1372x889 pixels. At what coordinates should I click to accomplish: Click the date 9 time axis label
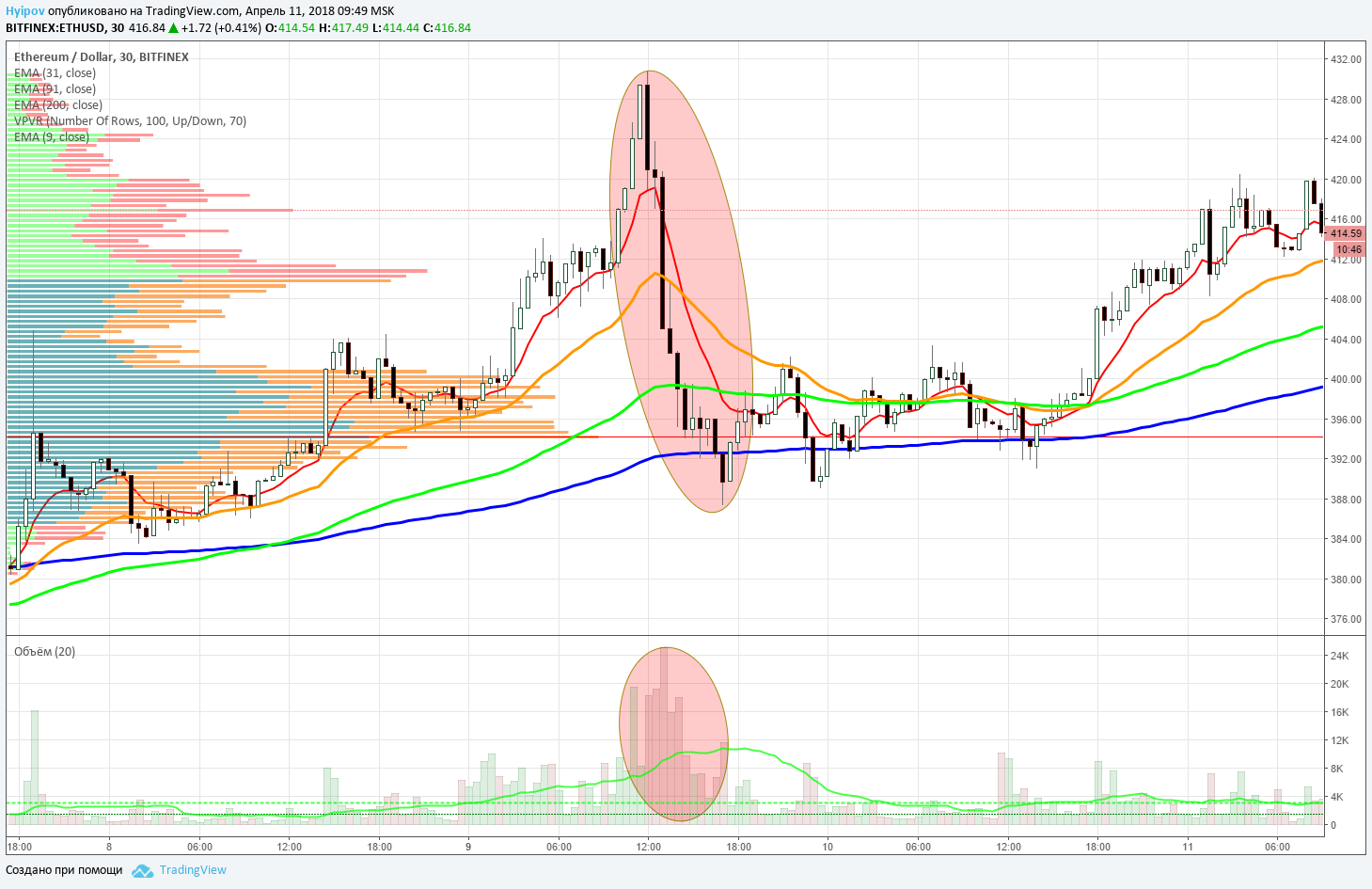[468, 847]
